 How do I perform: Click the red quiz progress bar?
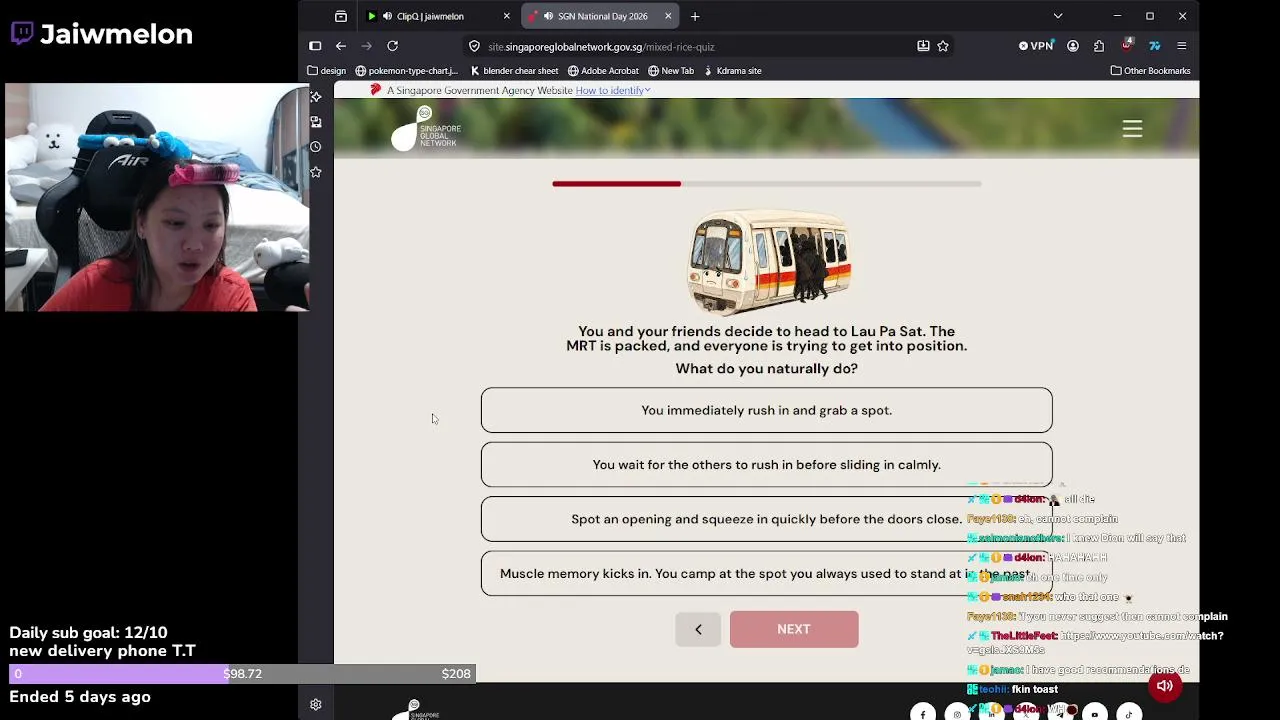click(x=616, y=184)
